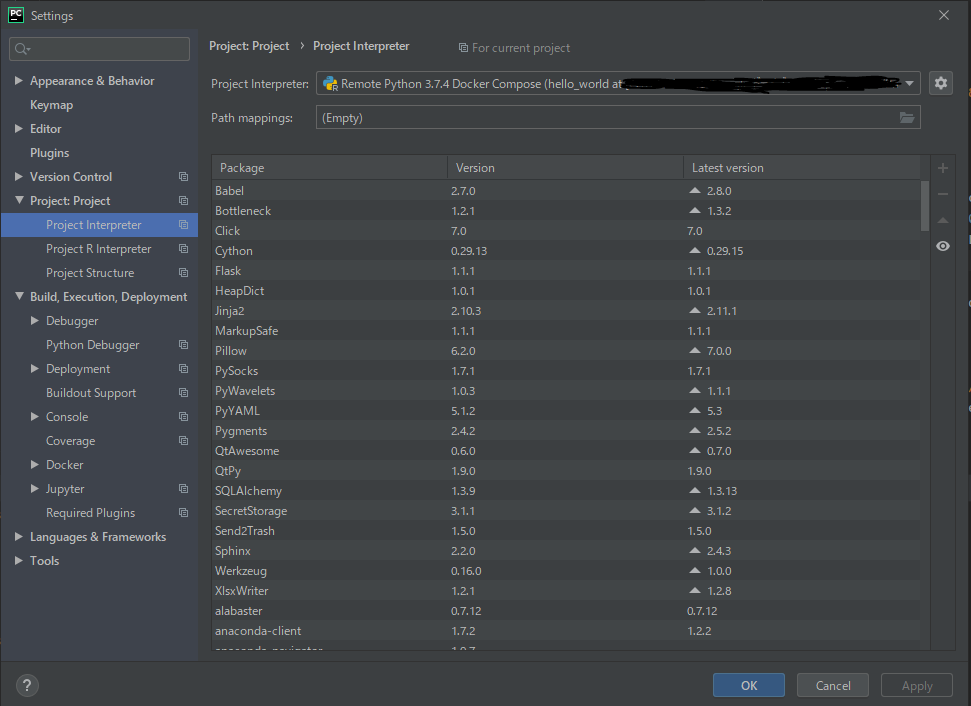Select Keymap in settings tree
971x706 pixels.
tap(51, 105)
